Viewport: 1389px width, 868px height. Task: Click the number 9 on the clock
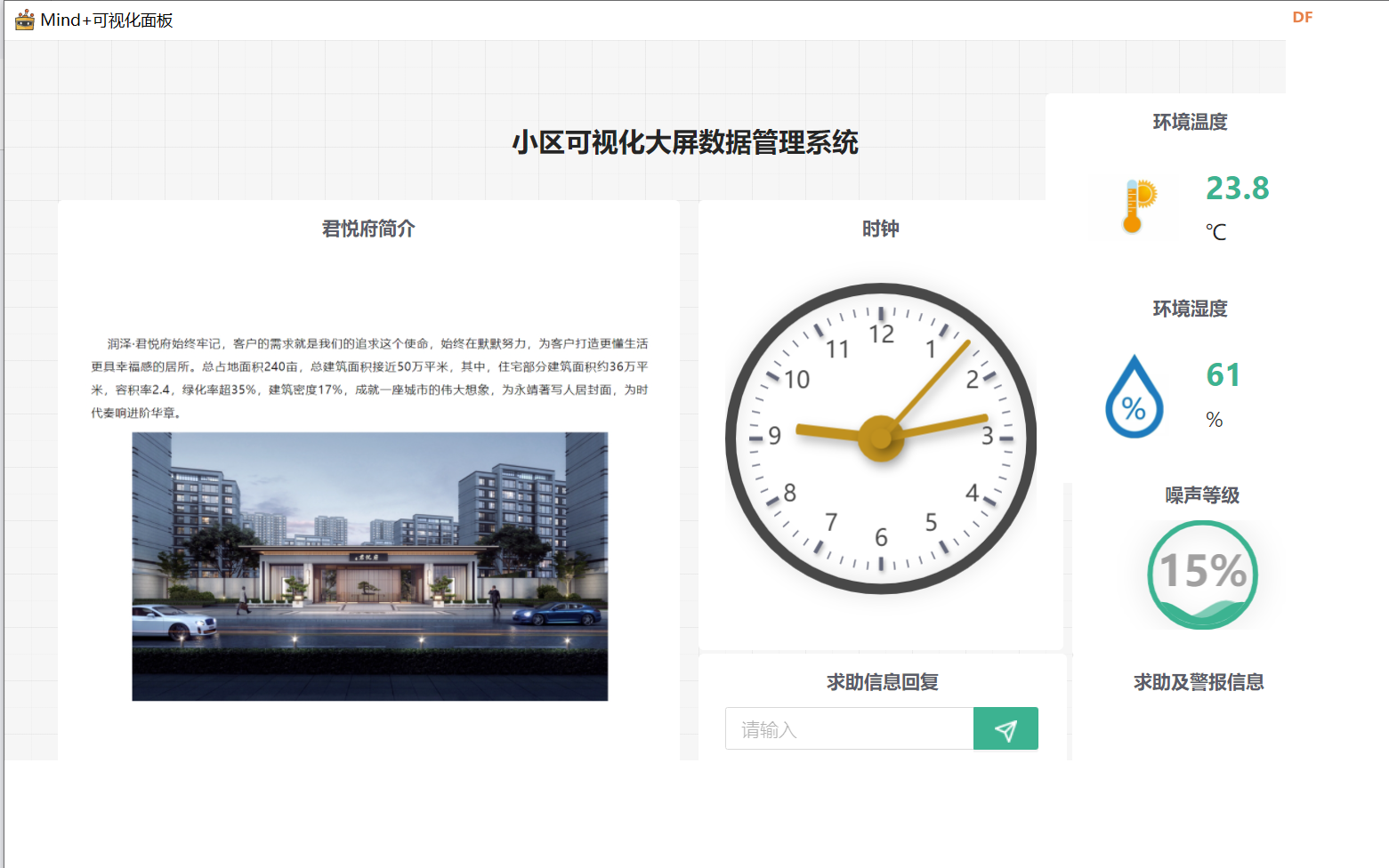(774, 436)
